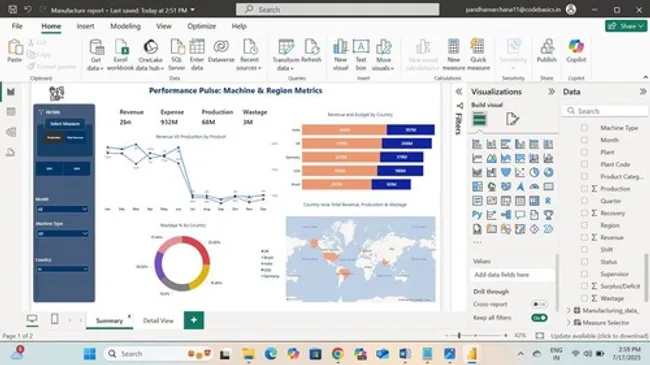This screenshot has width=650, height=365.
Task: Toggle Keep all filters switch
Action: click(539, 318)
